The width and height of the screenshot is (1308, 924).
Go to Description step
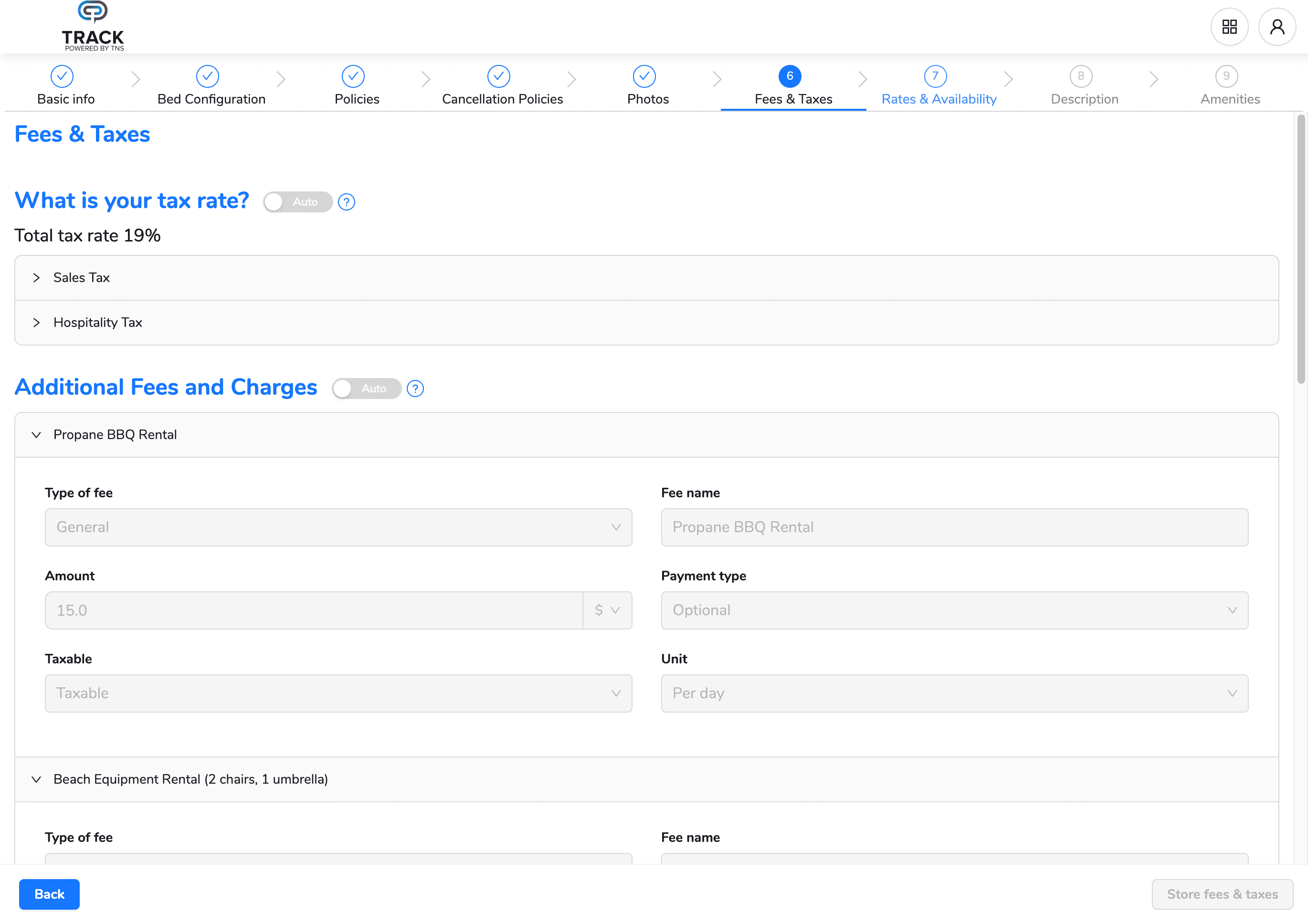(1085, 99)
